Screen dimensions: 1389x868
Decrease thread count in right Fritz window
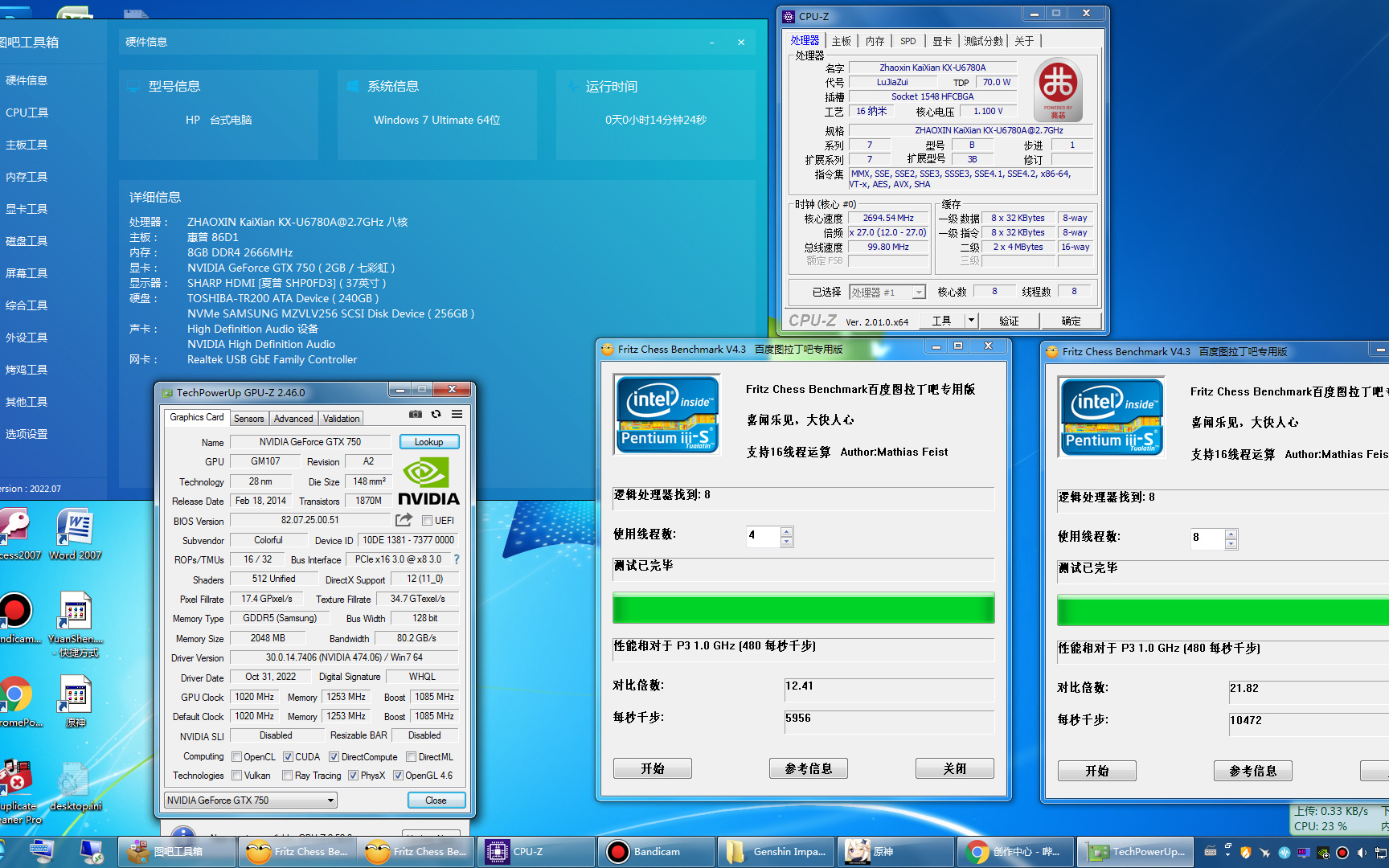[x=1231, y=544]
